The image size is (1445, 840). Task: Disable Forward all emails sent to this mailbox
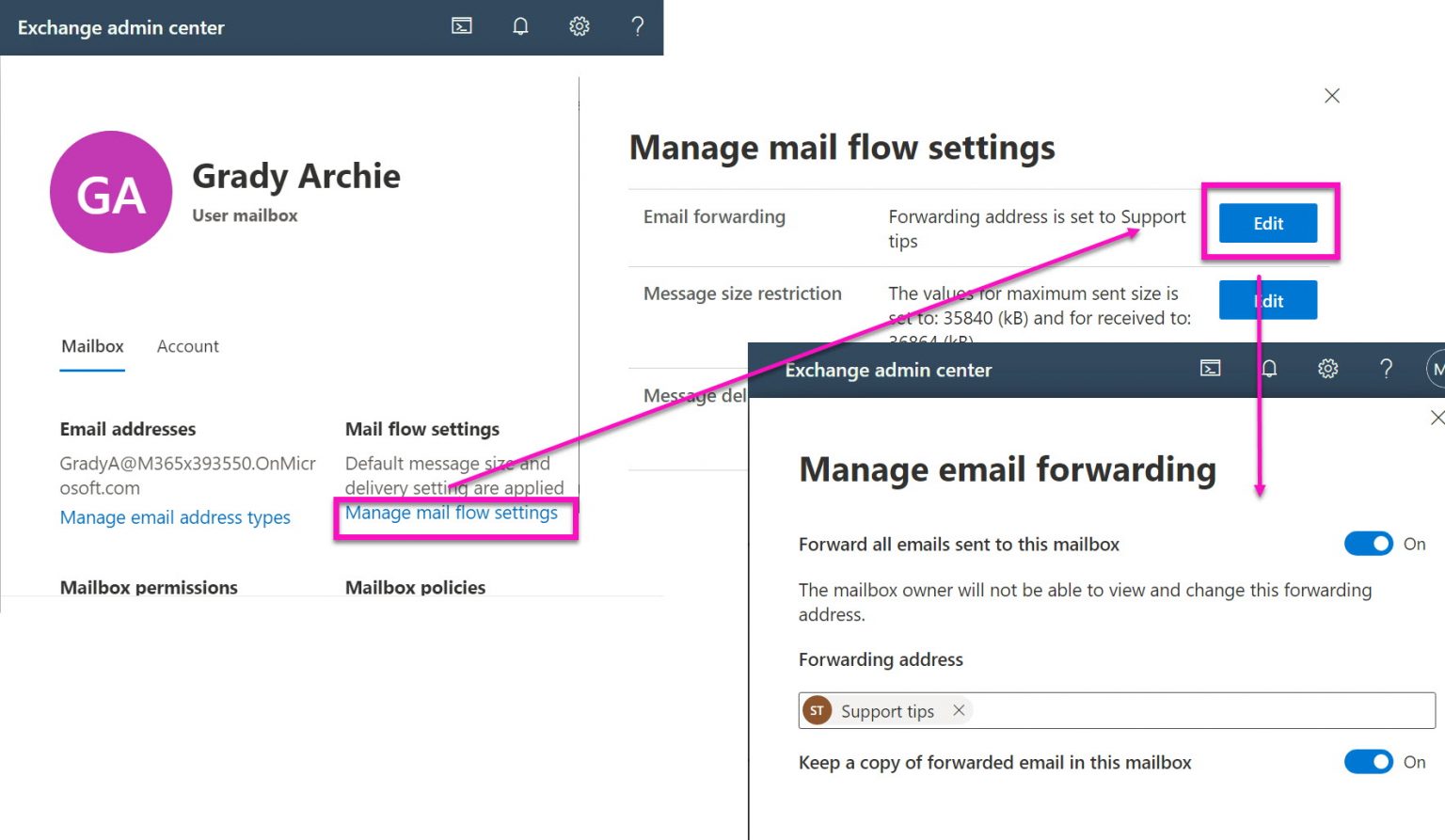(1369, 544)
